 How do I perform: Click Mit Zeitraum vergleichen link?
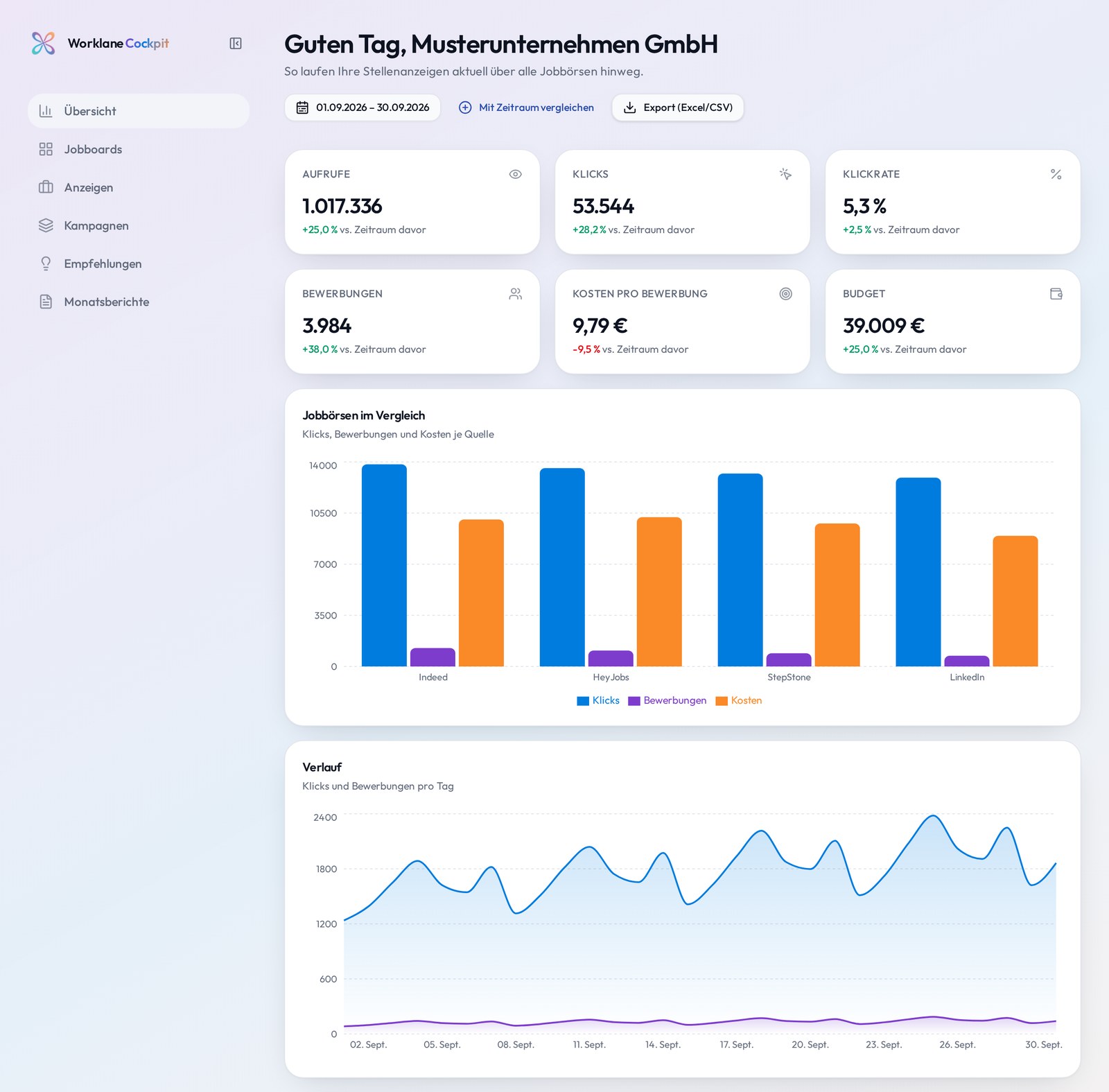click(x=526, y=107)
